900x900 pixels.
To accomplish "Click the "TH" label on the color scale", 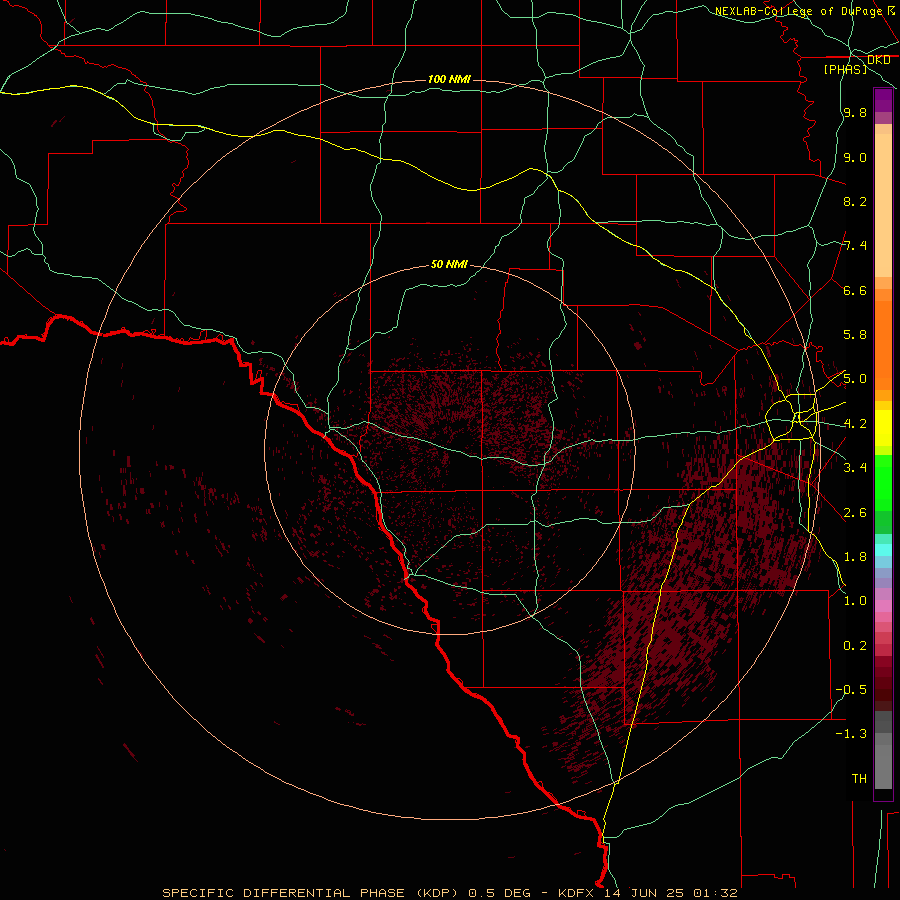I will (x=859, y=779).
